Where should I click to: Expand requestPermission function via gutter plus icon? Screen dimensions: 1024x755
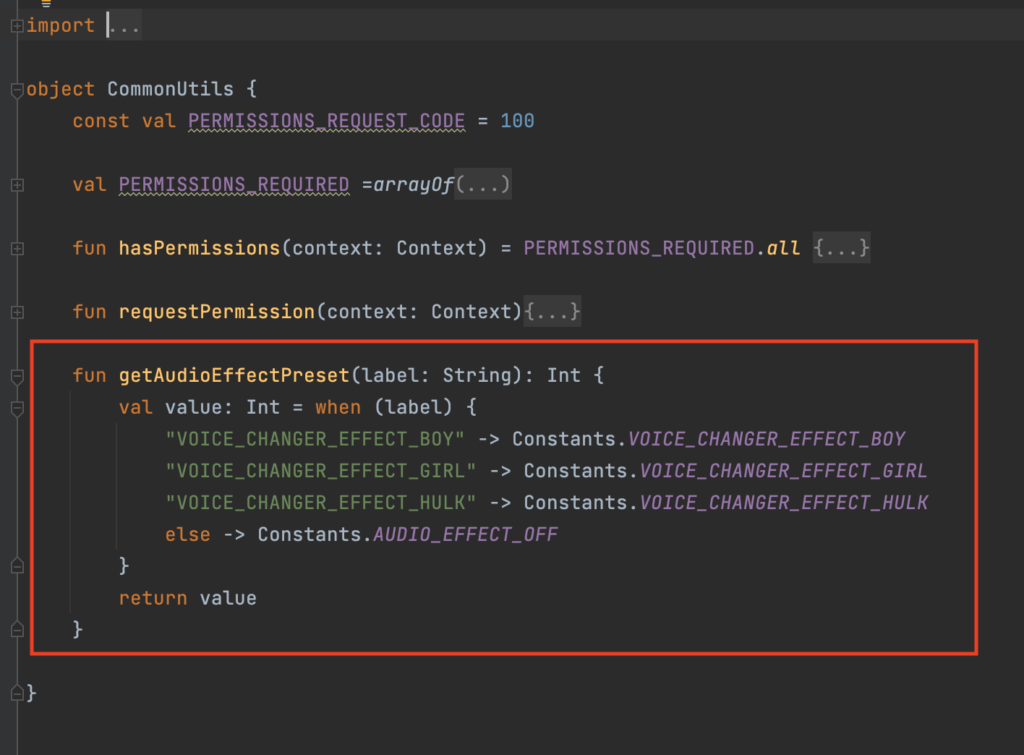pyautogui.click(x=16, y=312)
